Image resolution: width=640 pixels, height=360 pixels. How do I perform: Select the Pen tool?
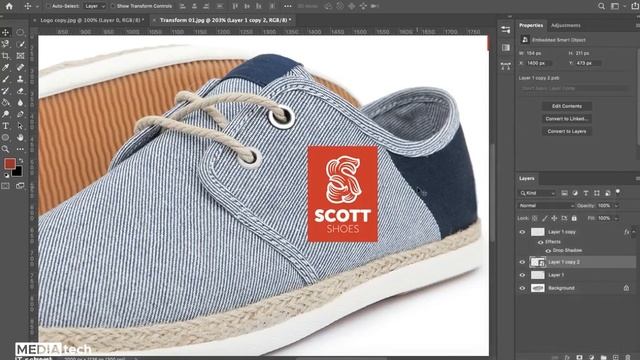(20, 114)
